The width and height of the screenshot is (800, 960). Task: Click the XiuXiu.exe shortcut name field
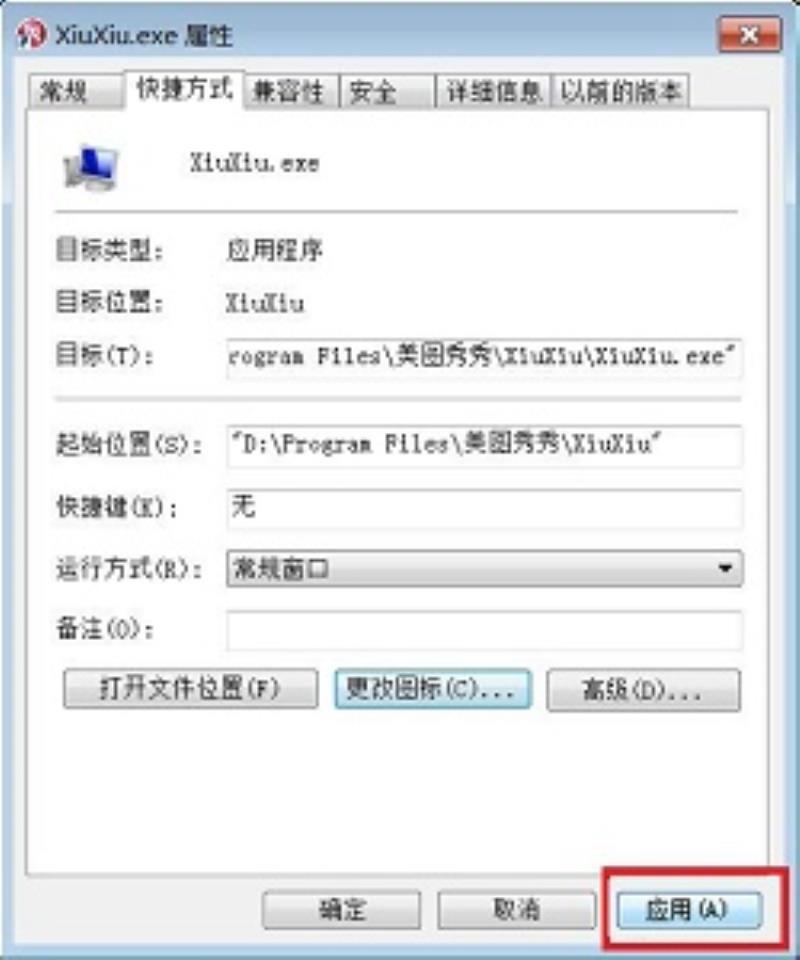coord(255,163)
